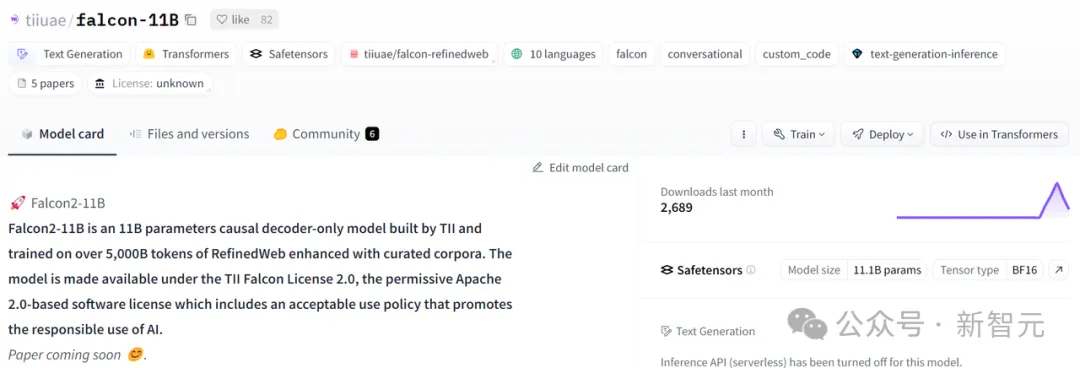Viewport: 1080px width, 368px height.
Task: Click the Text Generation tag
Action: [x=69, y=54]
